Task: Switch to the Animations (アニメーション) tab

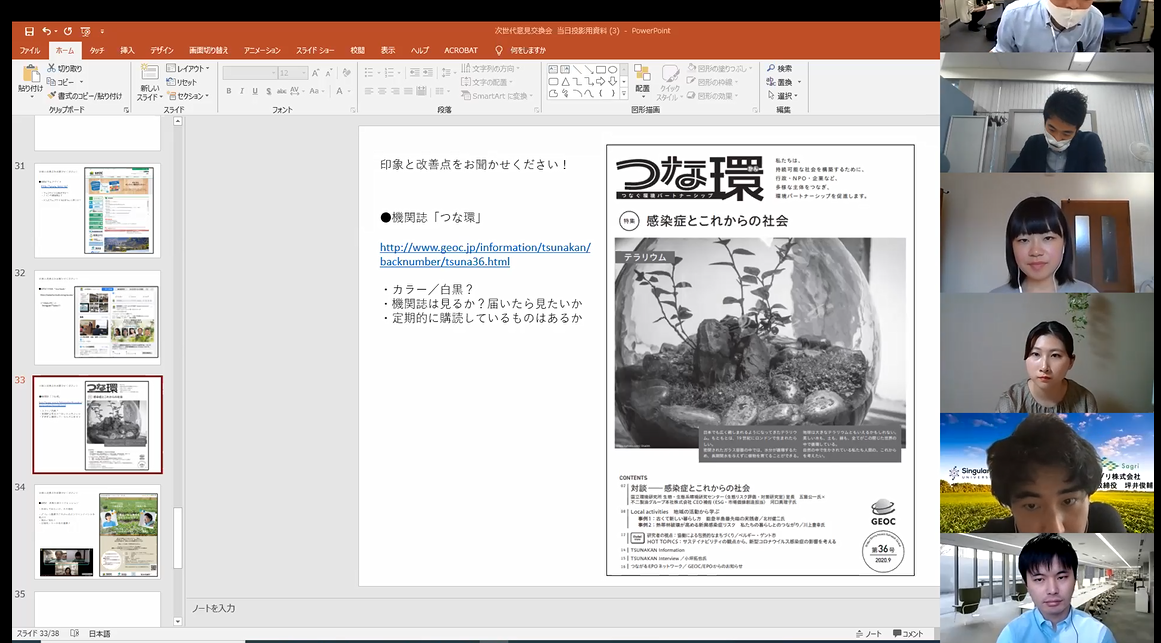Action: 262,50
